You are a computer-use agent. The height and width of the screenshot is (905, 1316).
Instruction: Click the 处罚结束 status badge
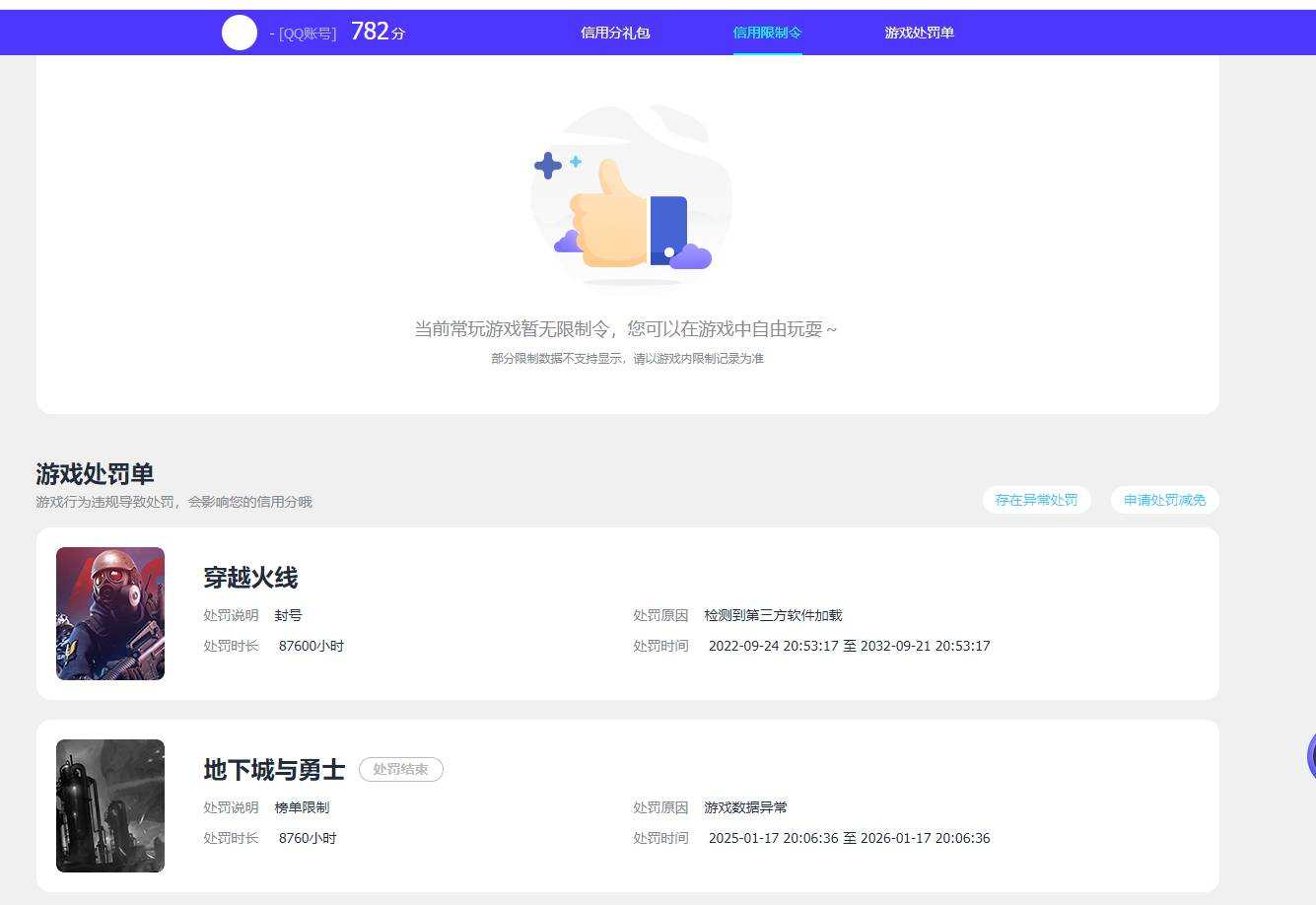coord(401,770)
